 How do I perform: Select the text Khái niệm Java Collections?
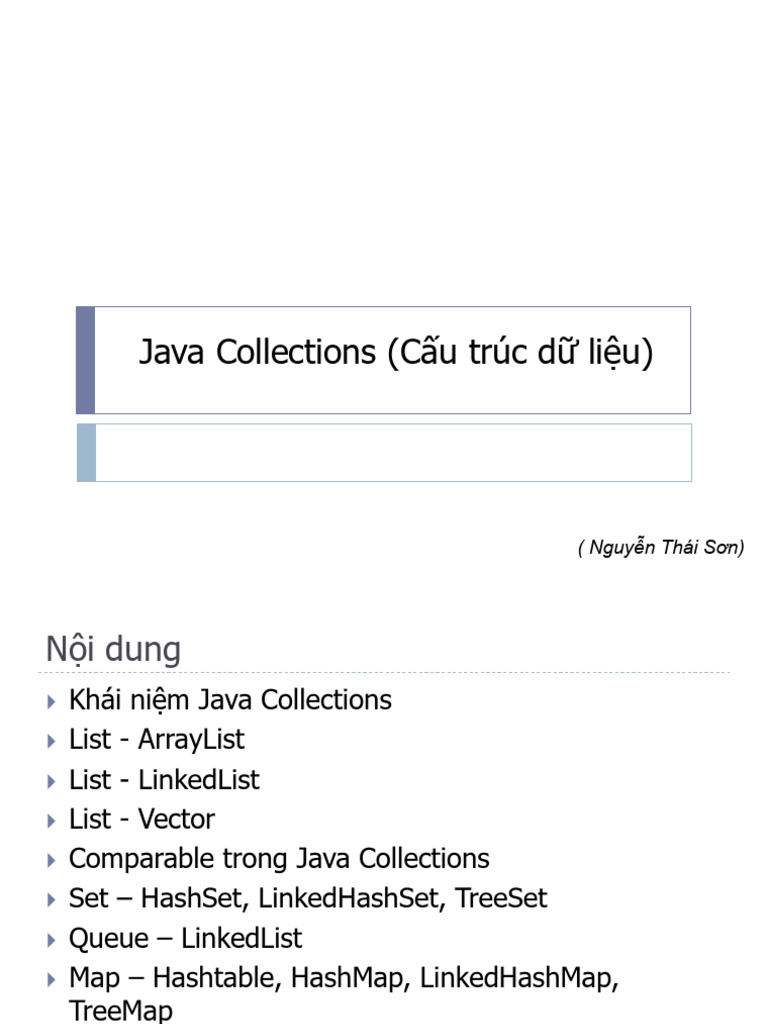[231, 700]
